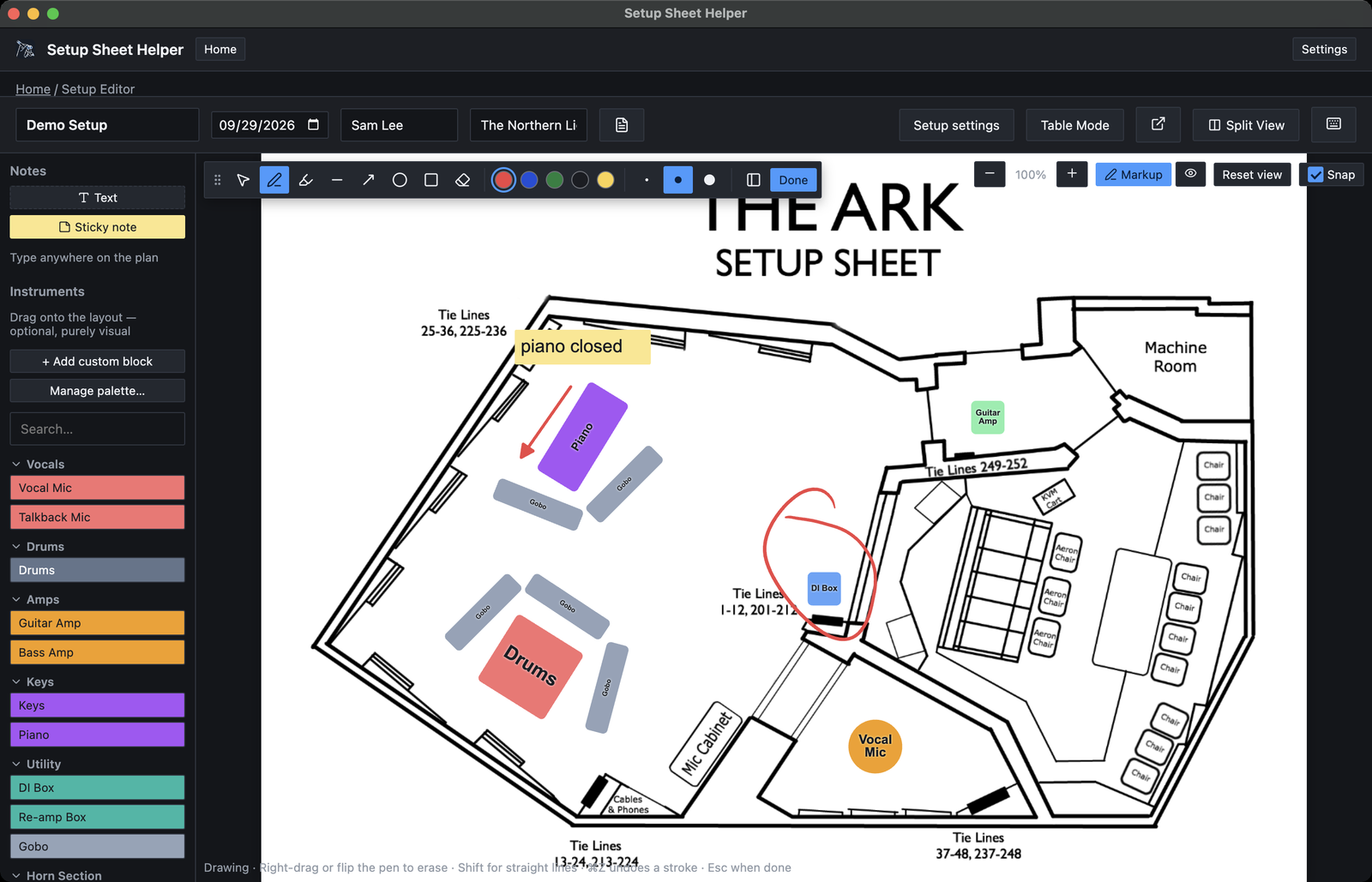The height and width of the screenshot is (882, 1372).
Task: Toggle the toolbar panel layout icon
Action: 754,180
